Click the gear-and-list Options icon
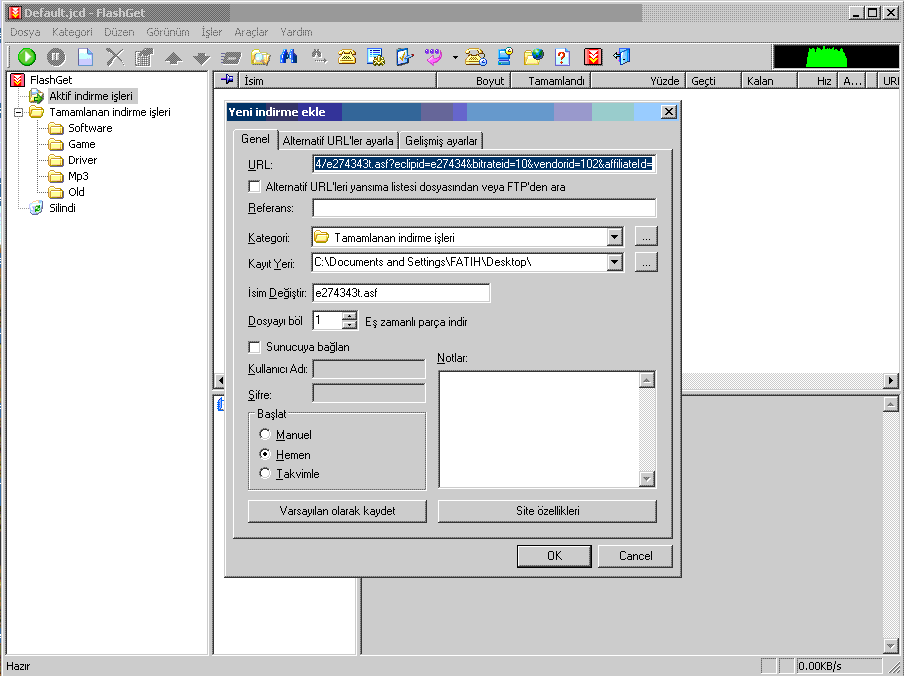Viewport: 904px width, 676px height. 375,56
